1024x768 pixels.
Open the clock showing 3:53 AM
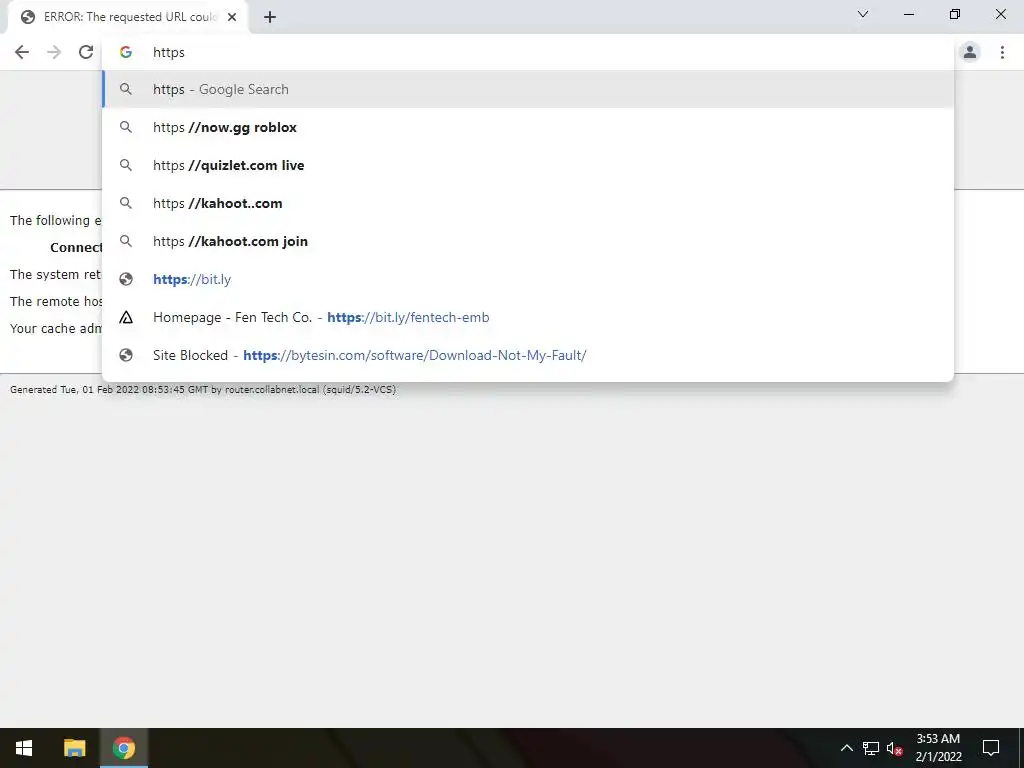click(x=938, y=748)
